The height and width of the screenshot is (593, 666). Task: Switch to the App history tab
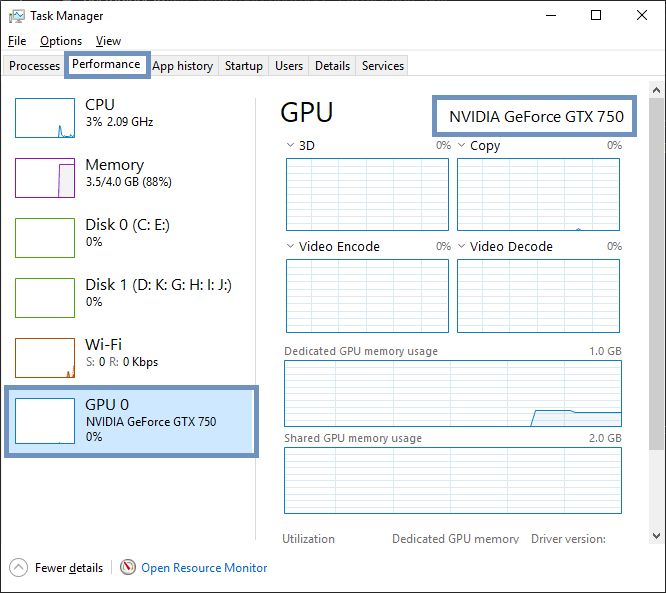(x=183, y=66)
